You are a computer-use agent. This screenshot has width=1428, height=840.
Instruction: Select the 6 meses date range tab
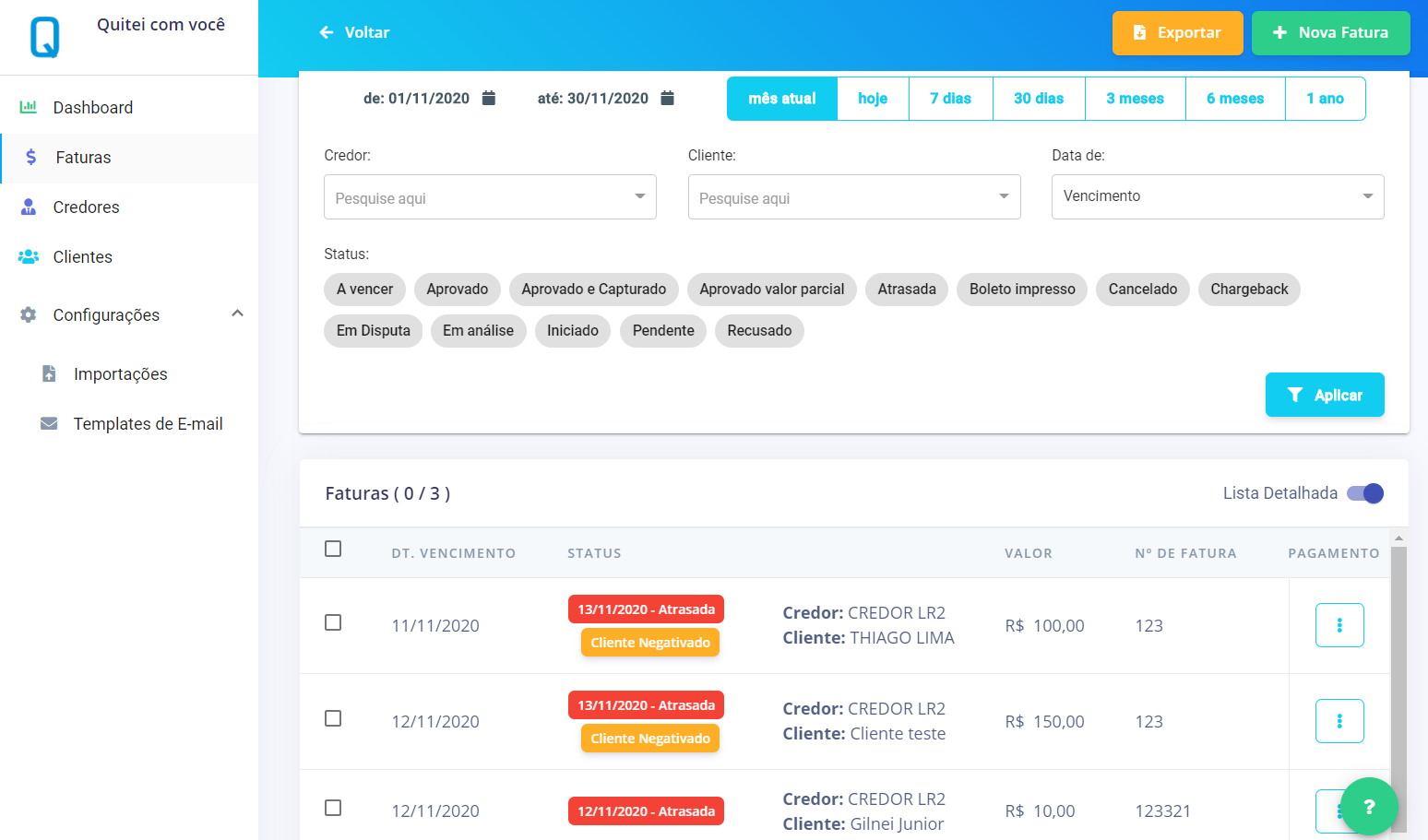point(1235,99)
